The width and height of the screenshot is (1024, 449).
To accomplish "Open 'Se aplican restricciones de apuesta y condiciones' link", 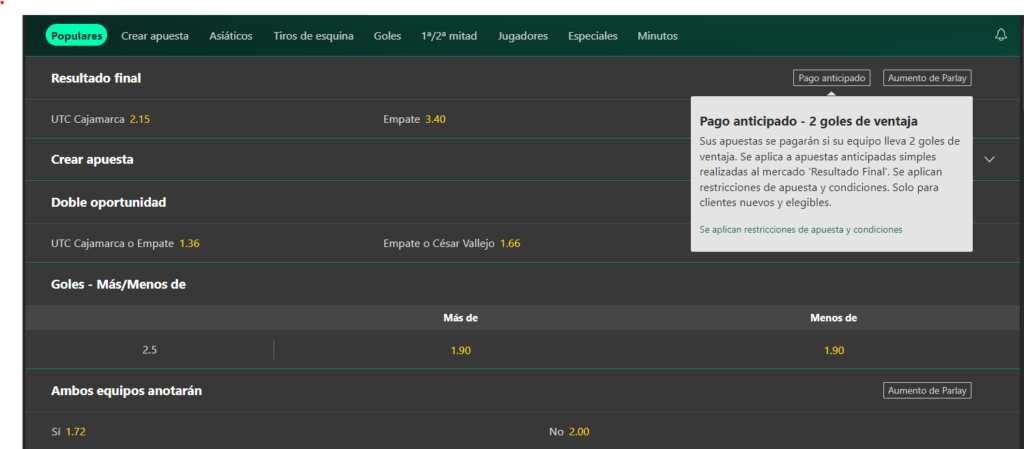I will pyautogui.click(x=801, y=230).
